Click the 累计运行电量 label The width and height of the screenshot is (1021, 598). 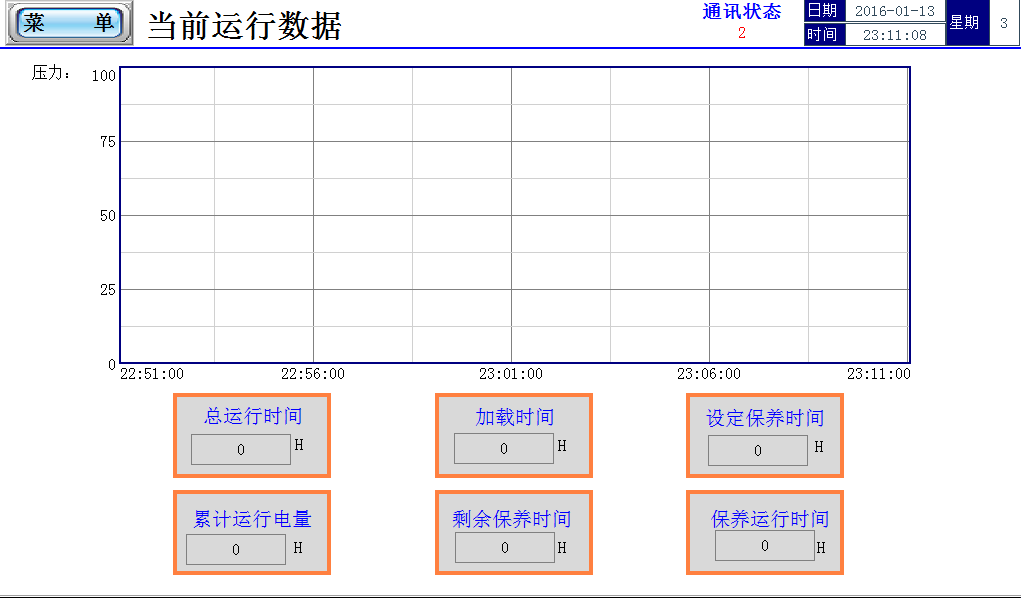pos(253,519)
